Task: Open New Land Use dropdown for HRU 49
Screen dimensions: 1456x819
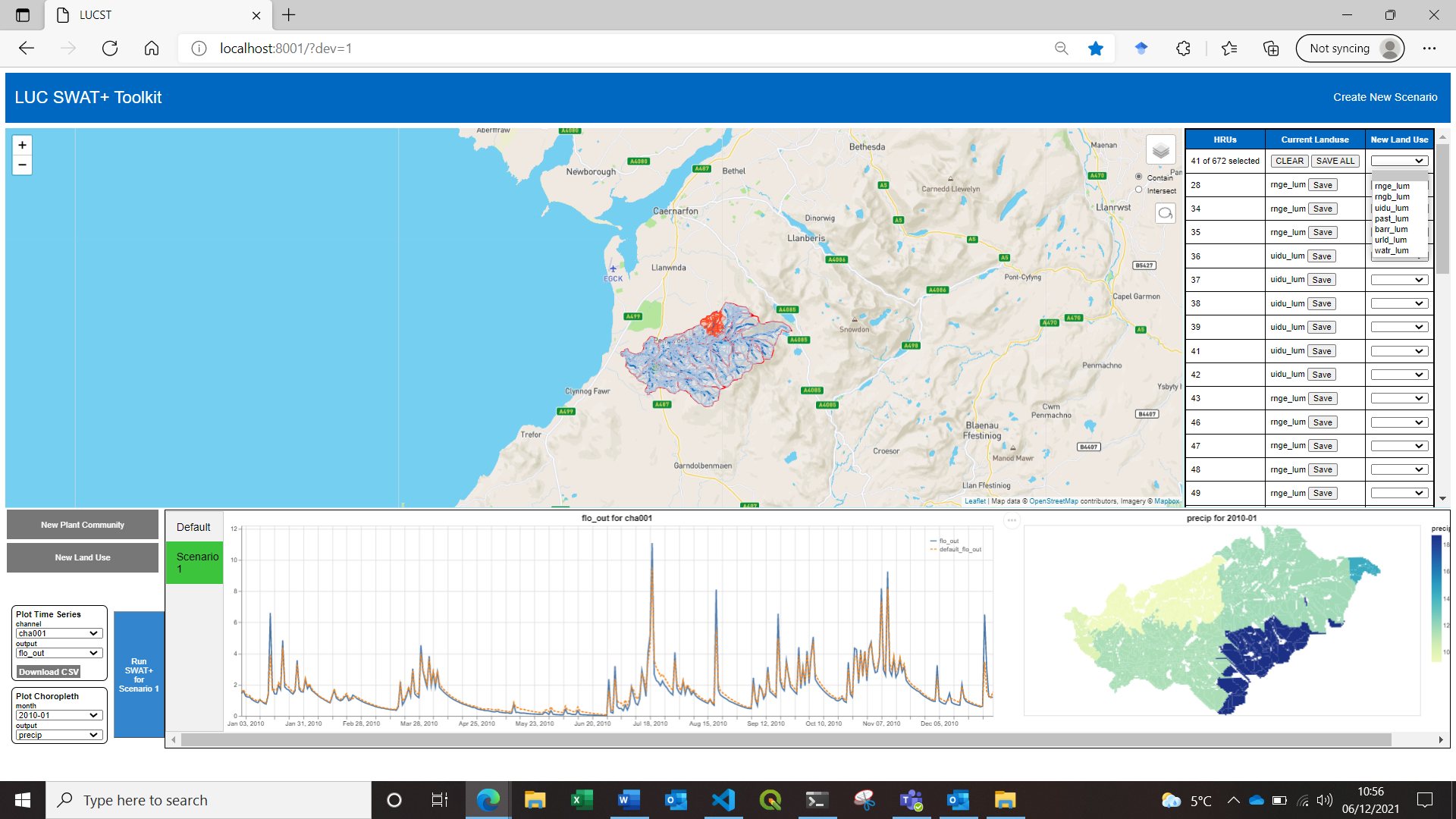Action: (1399, 493)
